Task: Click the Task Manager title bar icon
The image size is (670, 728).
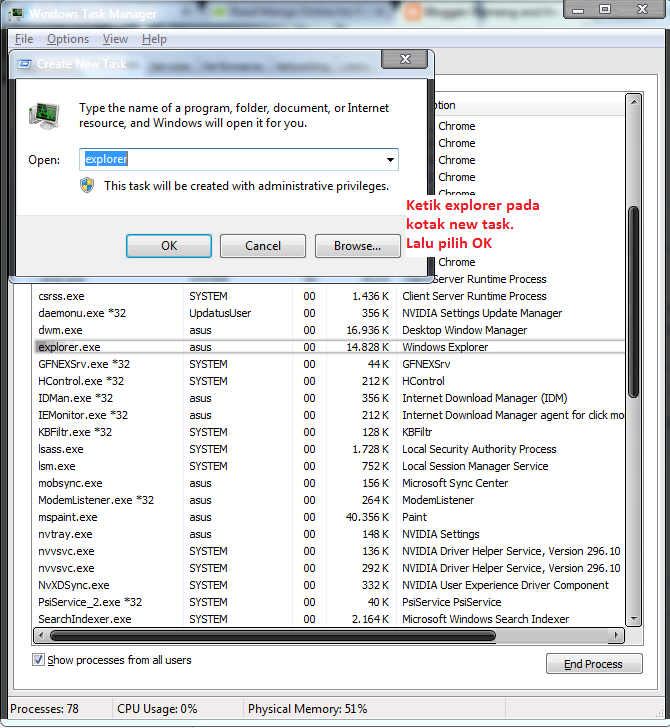Action: pyautogui.click(x=17, y=13)
